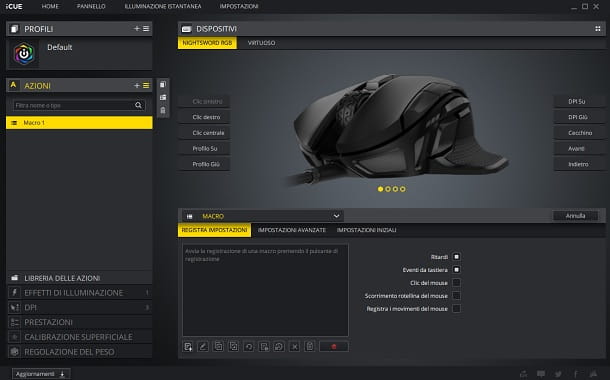Select the Macro 1 action row
Image resolution: width=610 pixels, height=380 pixels.
79,123
